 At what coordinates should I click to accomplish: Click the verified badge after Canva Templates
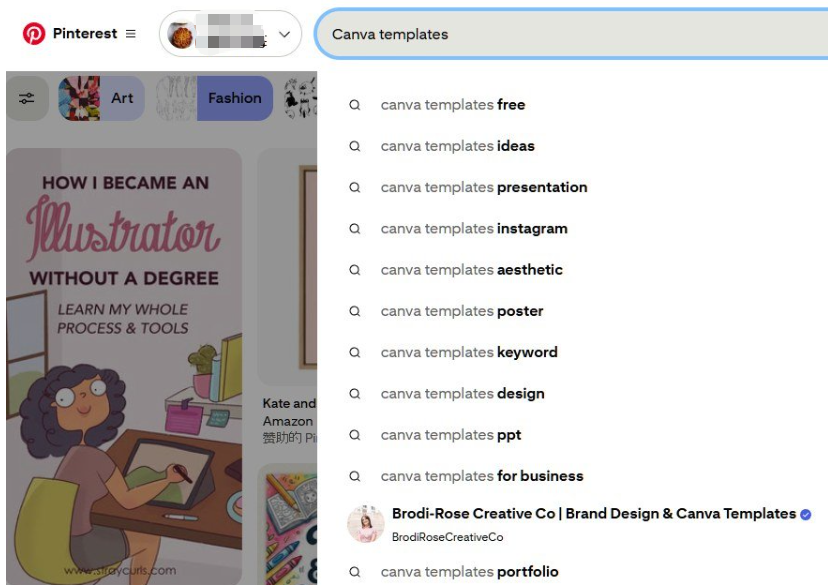(x=805, y=514)
